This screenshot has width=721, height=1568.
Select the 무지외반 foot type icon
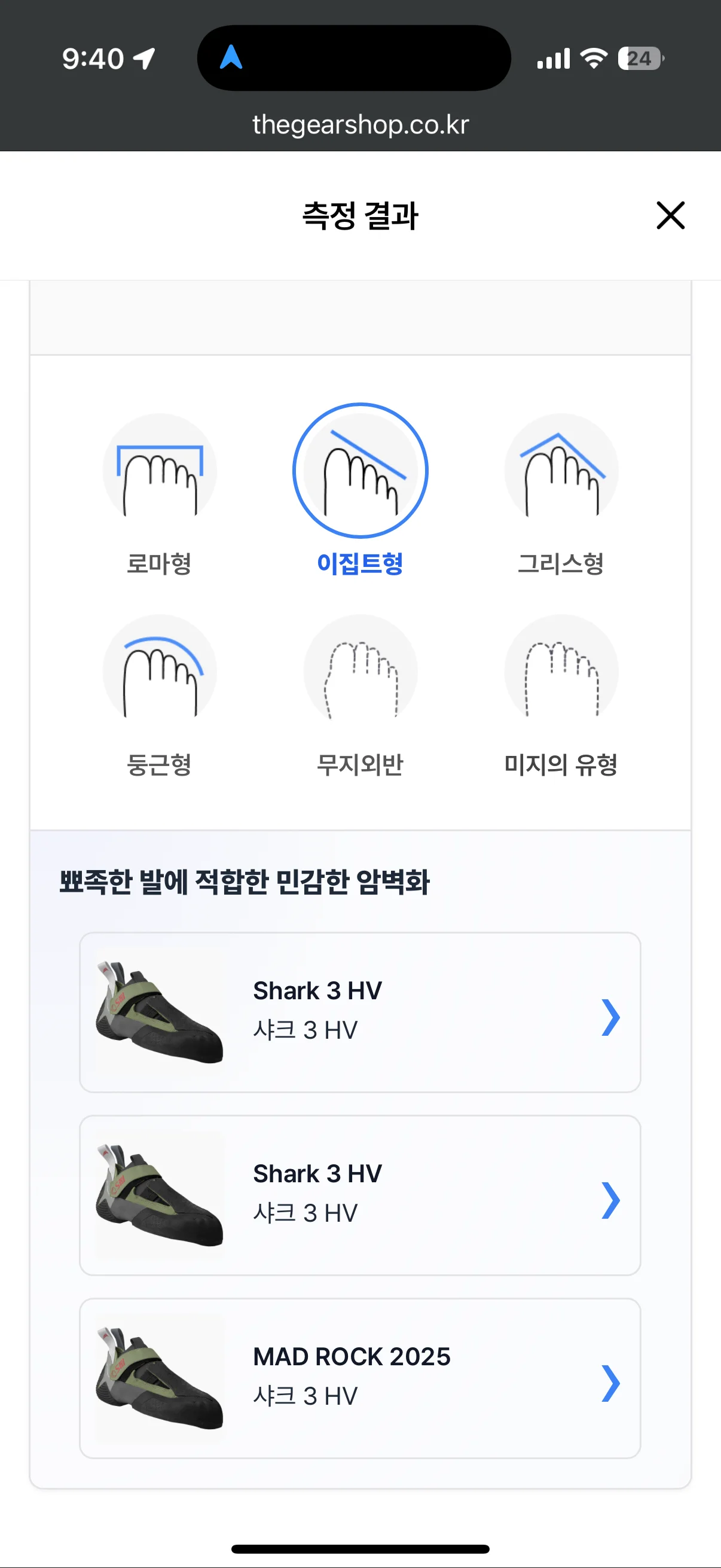click(x=360, y=672)
